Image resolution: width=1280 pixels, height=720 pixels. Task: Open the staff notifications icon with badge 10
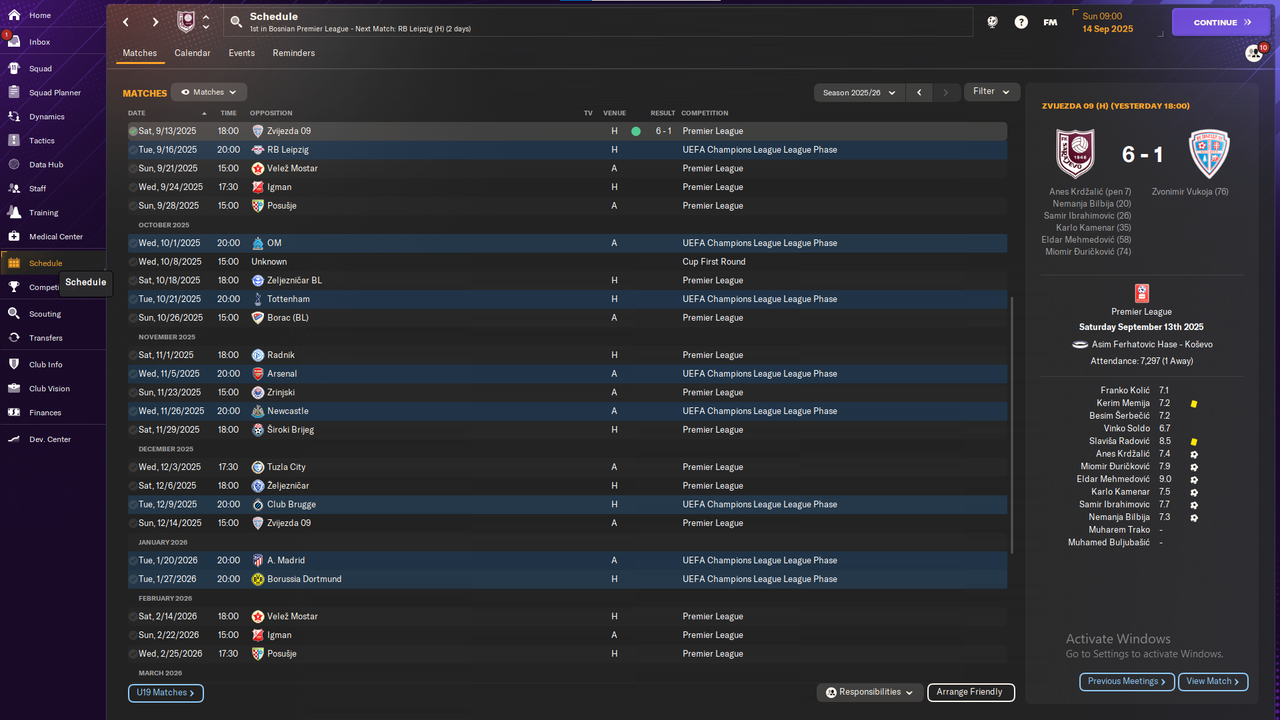coord(1254,53)
